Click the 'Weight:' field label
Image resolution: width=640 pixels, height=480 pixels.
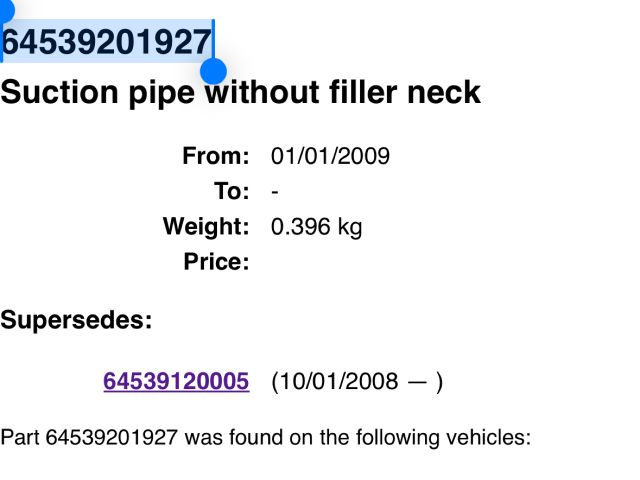206,227
